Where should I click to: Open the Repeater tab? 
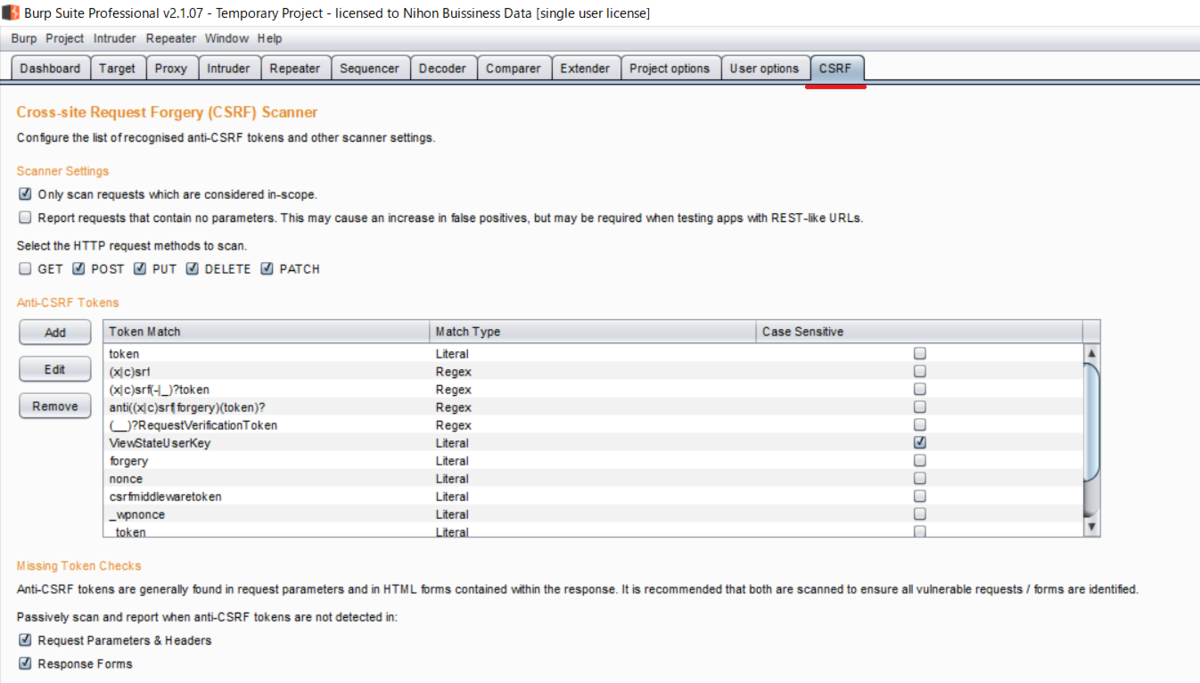295,67
